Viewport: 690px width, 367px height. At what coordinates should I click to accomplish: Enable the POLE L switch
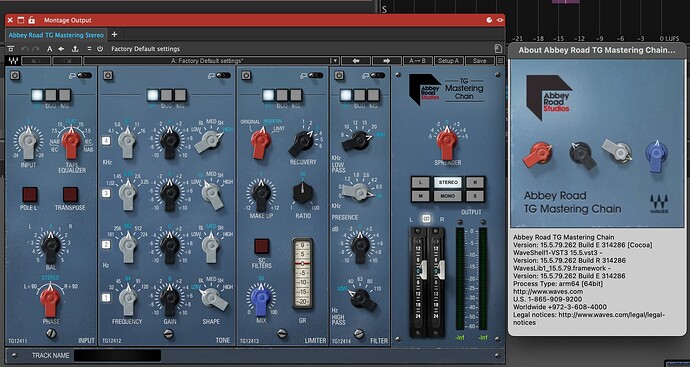[29, 195]
